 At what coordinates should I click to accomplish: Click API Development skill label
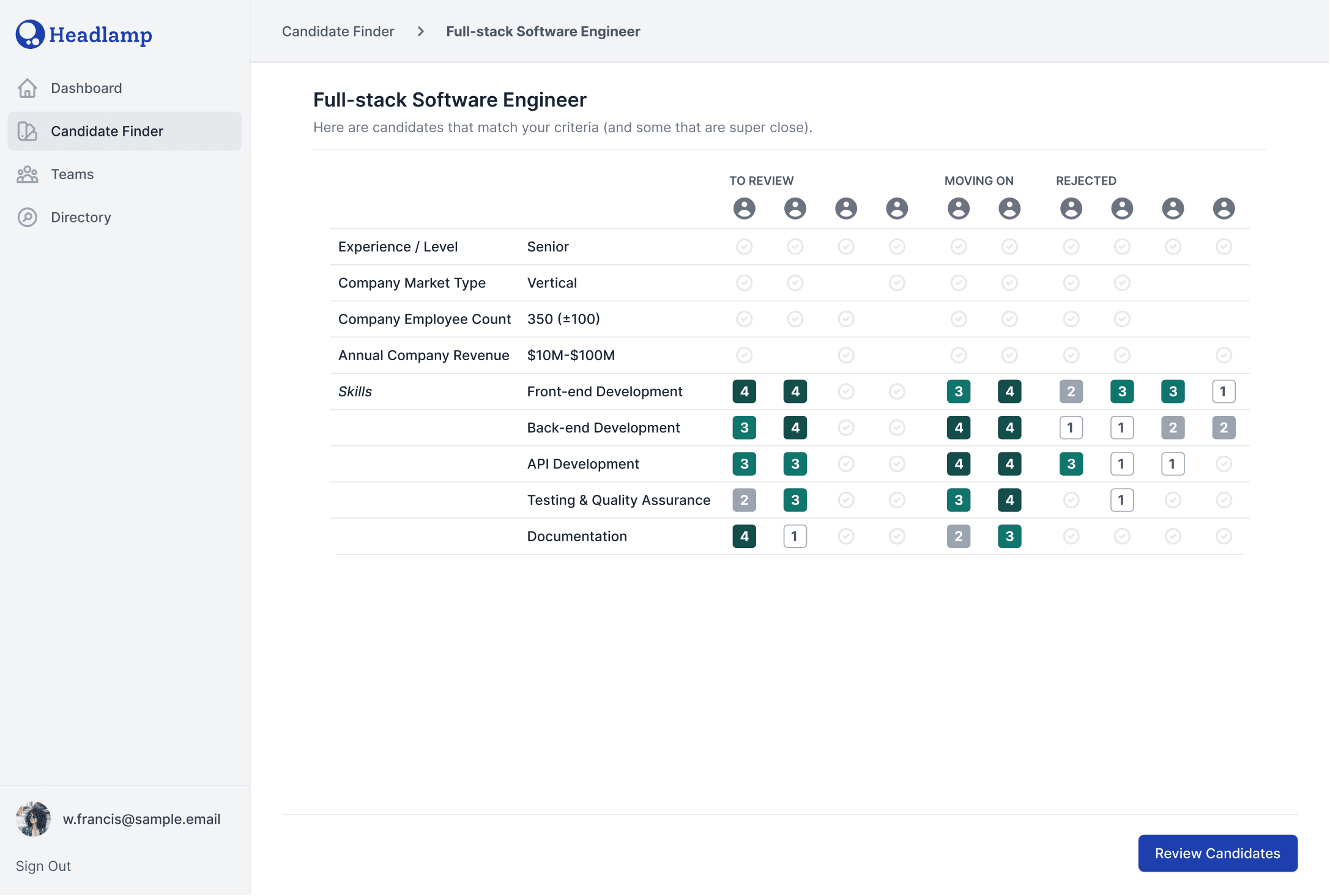[x=583, y=464]
